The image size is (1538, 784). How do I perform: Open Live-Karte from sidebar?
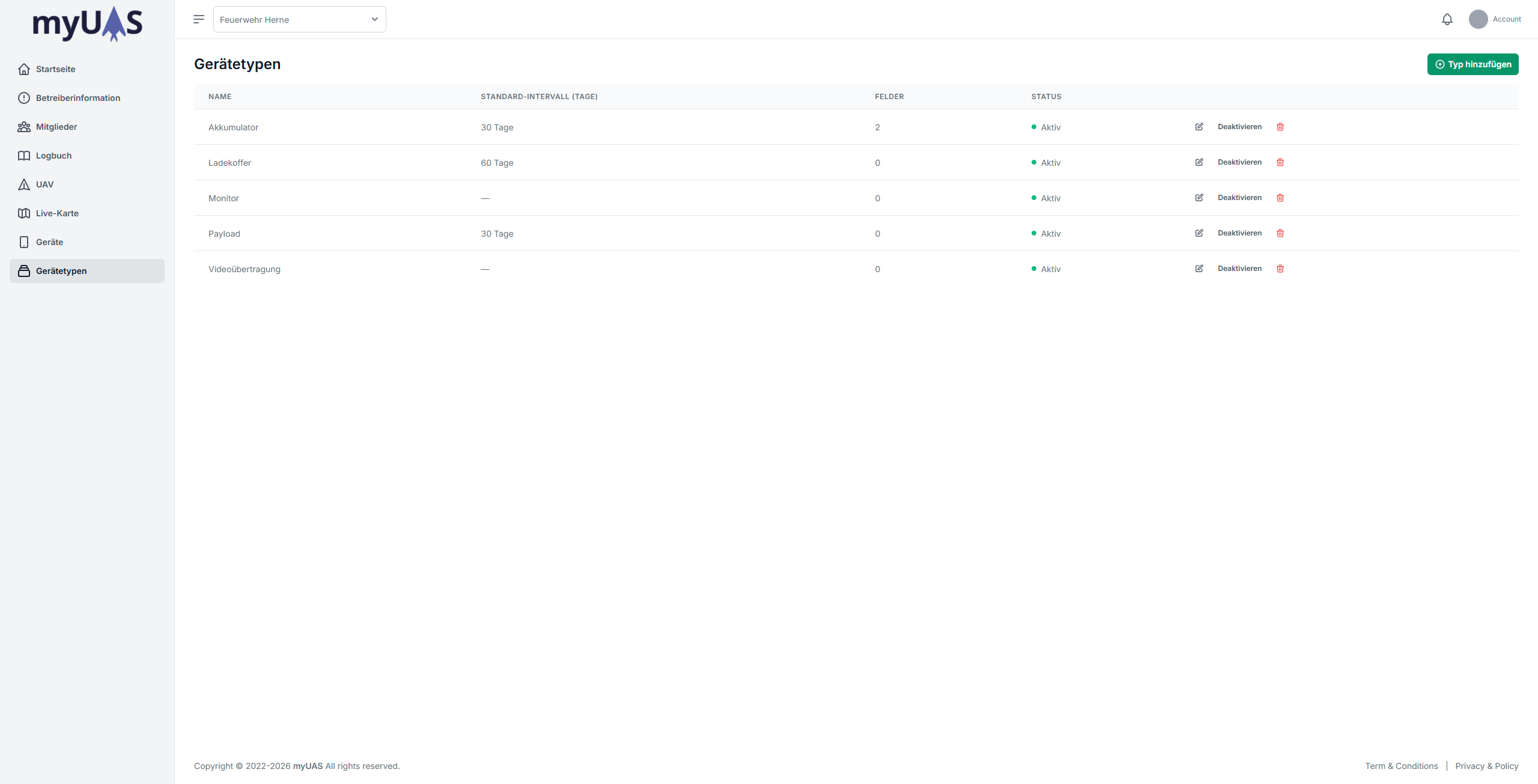tap(57, 213)
